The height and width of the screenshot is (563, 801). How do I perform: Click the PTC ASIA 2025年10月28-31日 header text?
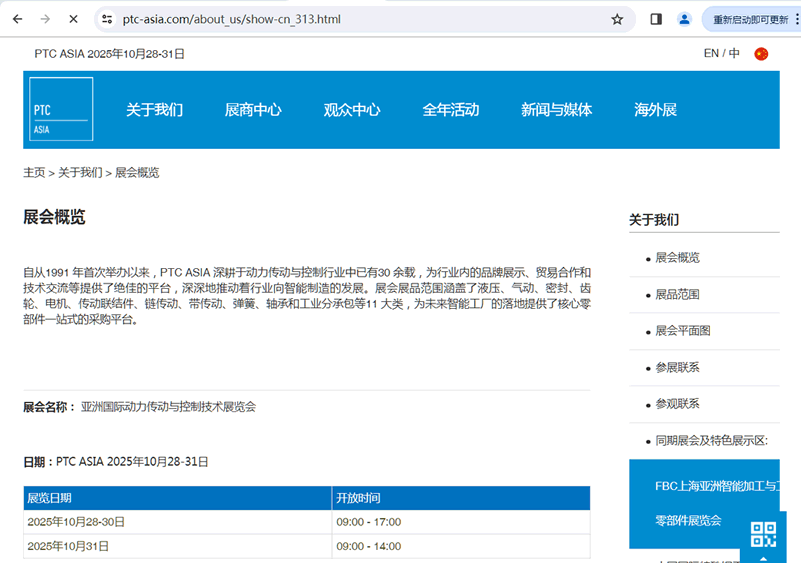pos(109,54)
